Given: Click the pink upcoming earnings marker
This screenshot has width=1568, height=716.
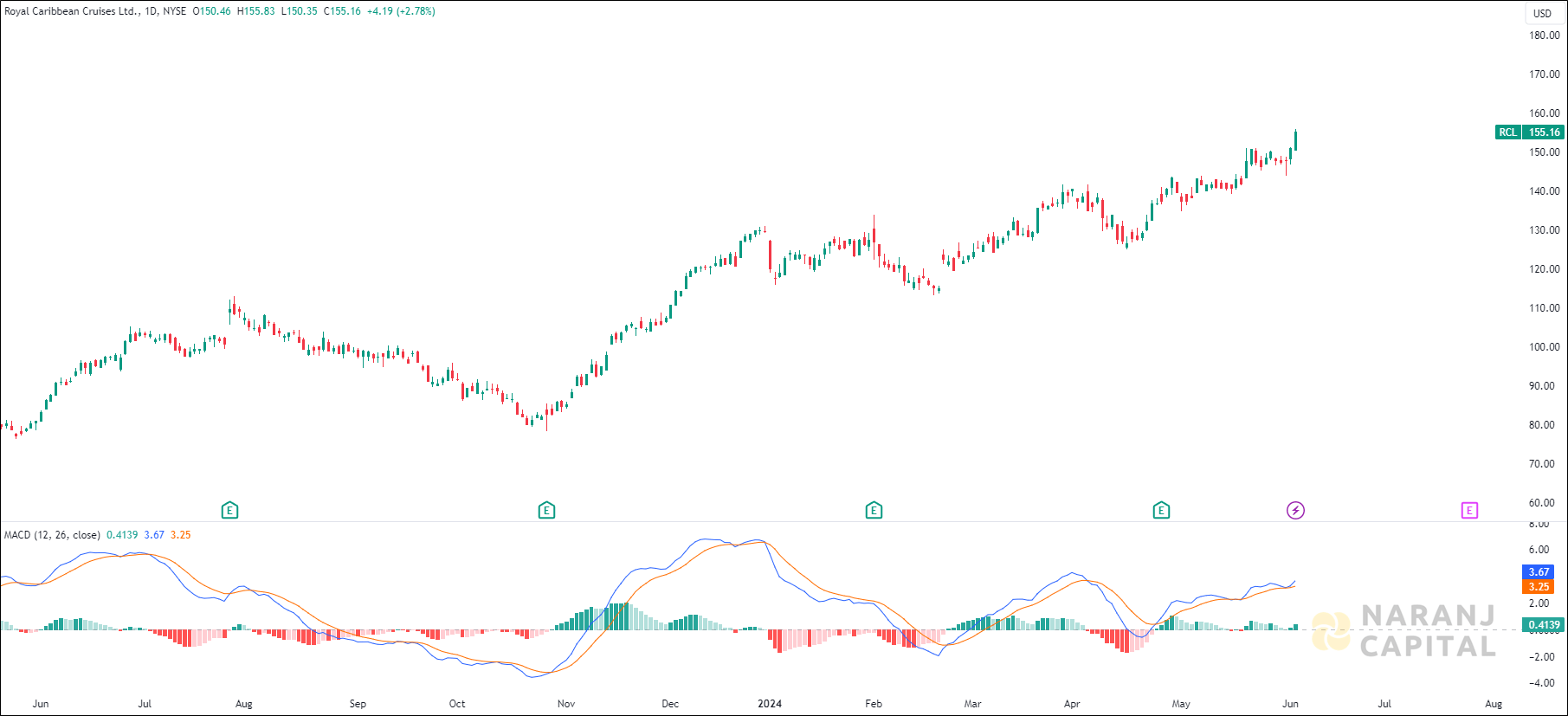Looking at the screenshot, I should pos(1469,511).
